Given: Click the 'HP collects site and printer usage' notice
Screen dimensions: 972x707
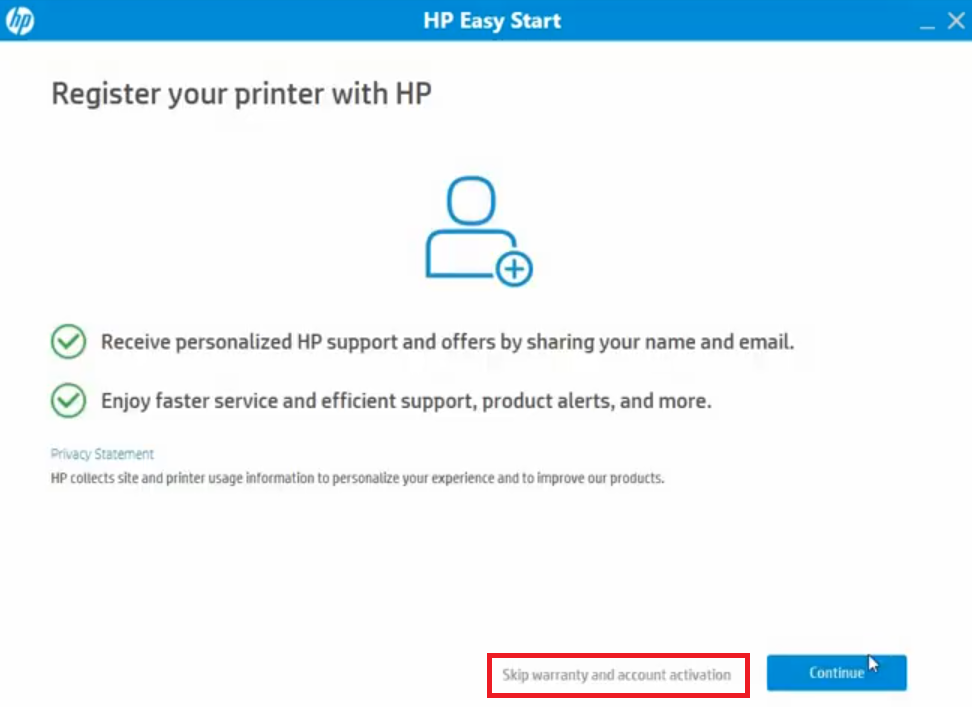Looking at the screenshot, I should tap(357, 478).
